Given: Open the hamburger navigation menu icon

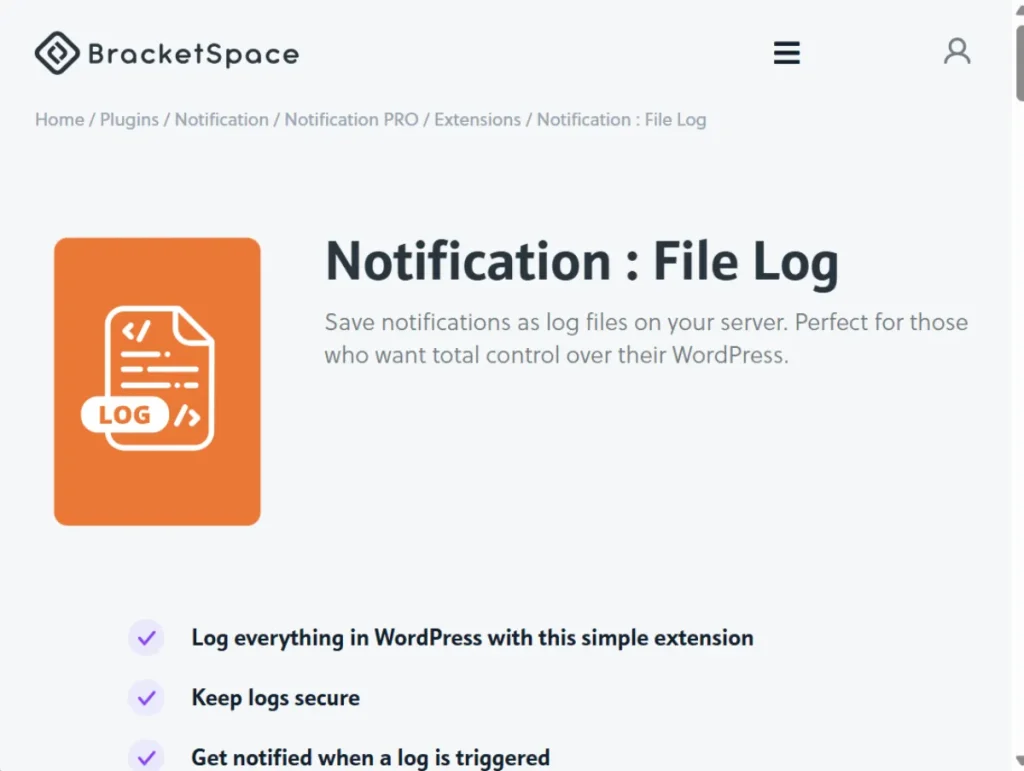Looking at the screenshot, I should (x=786, y=52).
